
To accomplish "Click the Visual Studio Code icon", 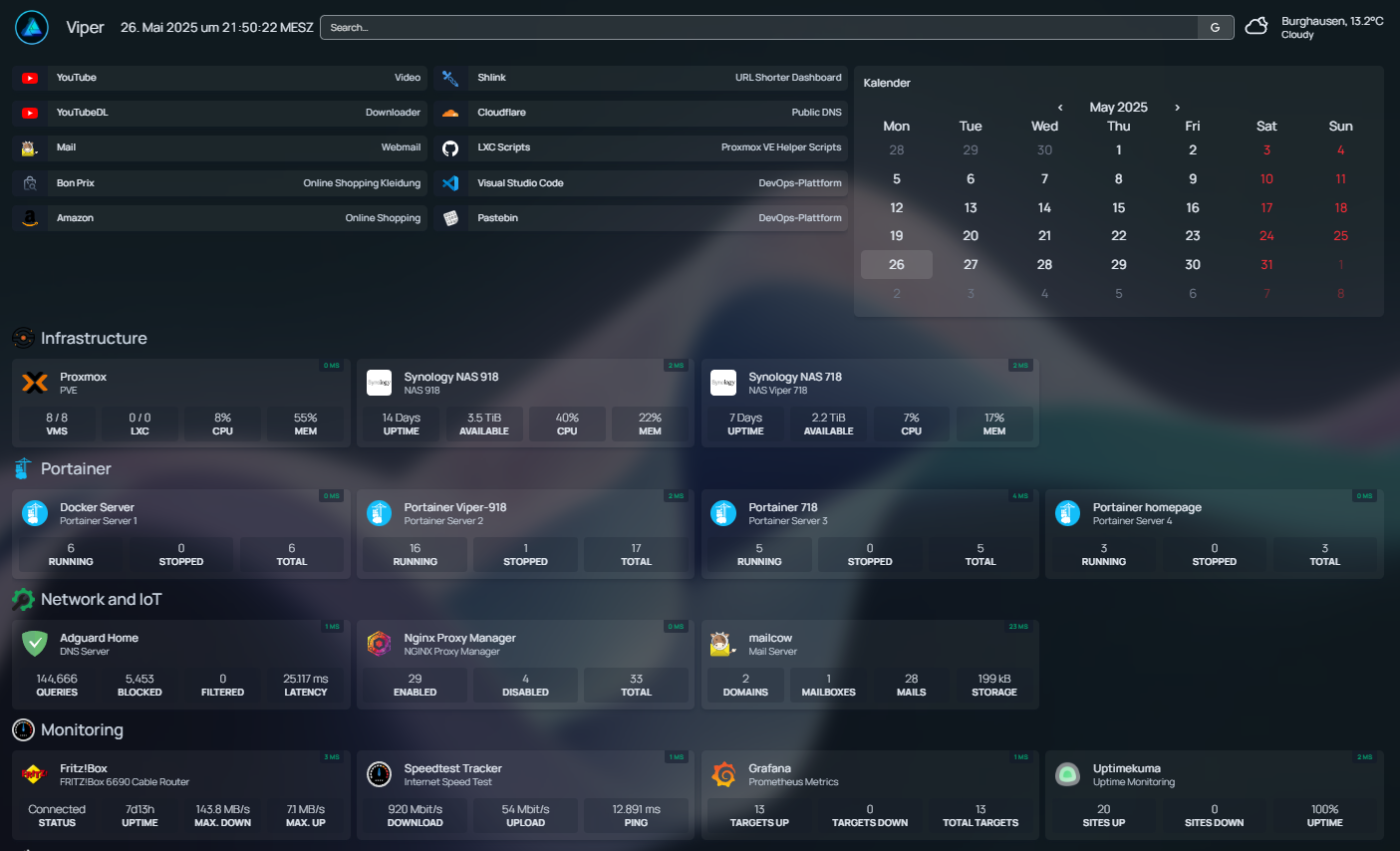I will [450, 183].
